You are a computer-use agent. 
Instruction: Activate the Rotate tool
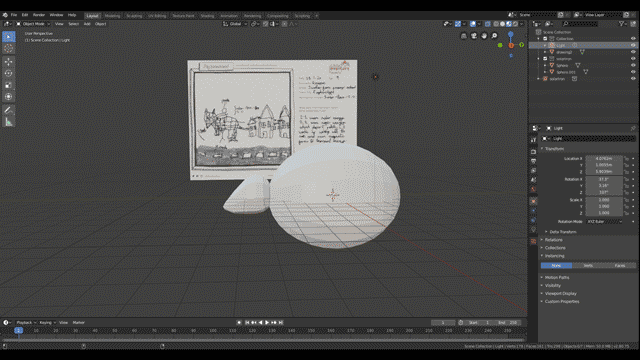(9, 73)
